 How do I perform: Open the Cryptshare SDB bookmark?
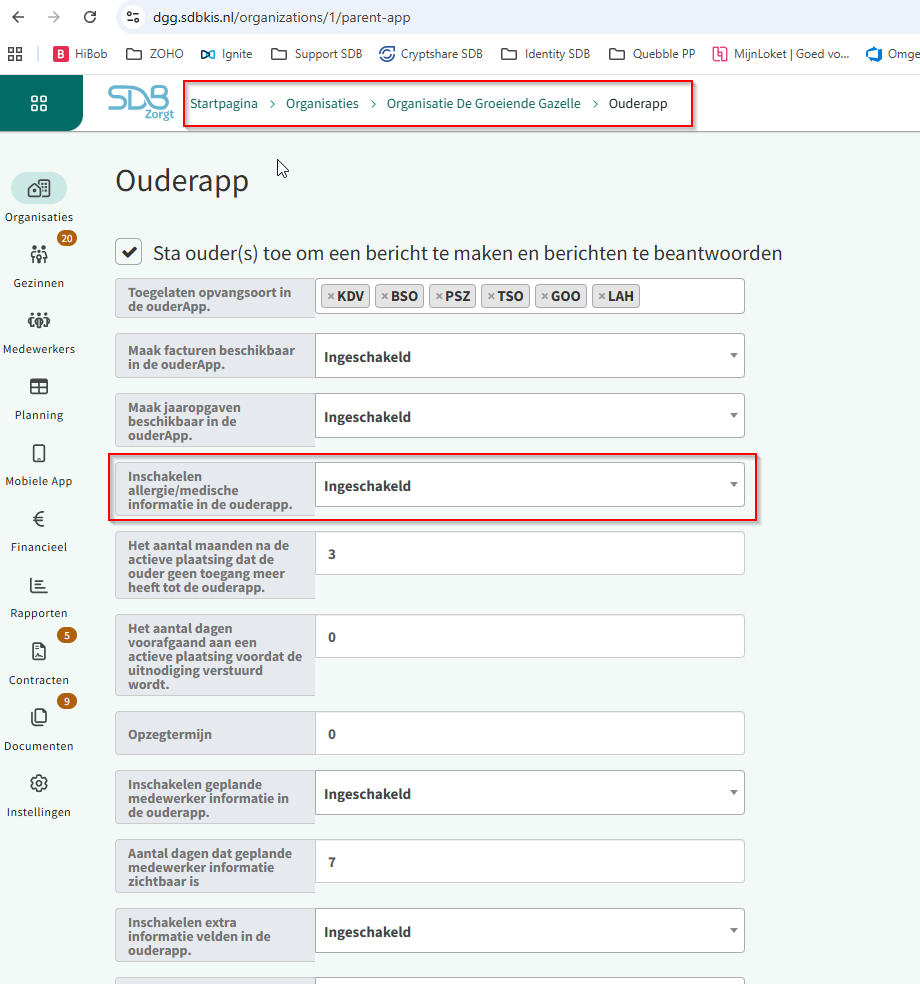(431, 54)
